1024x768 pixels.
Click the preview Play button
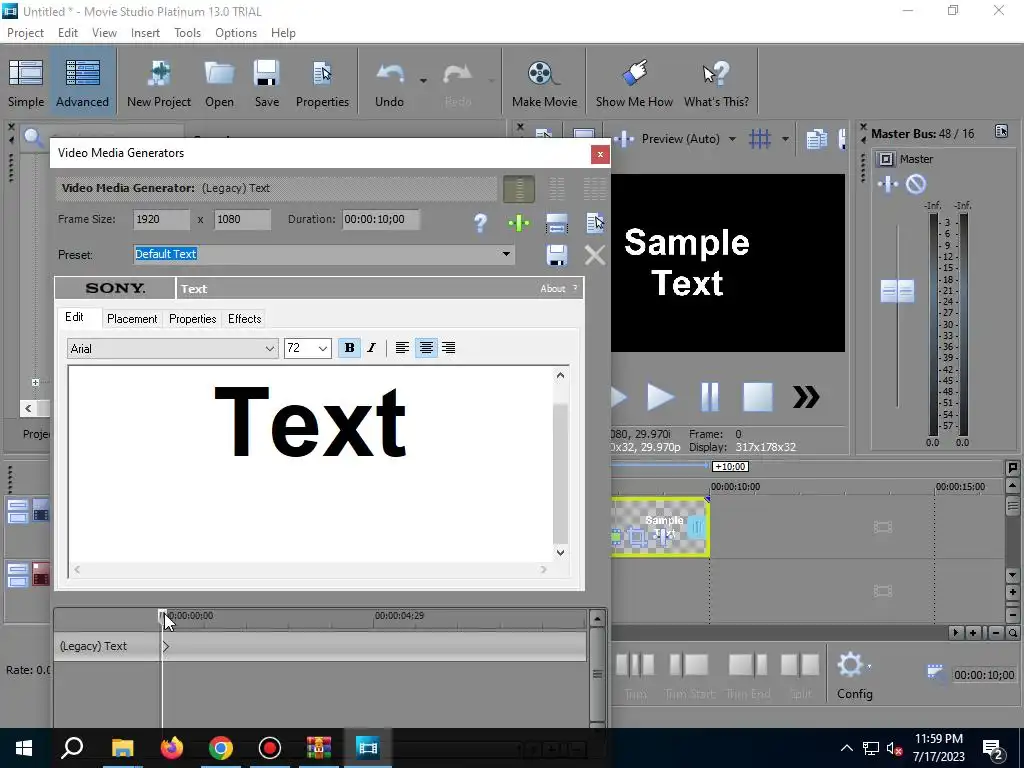[660, 397]
